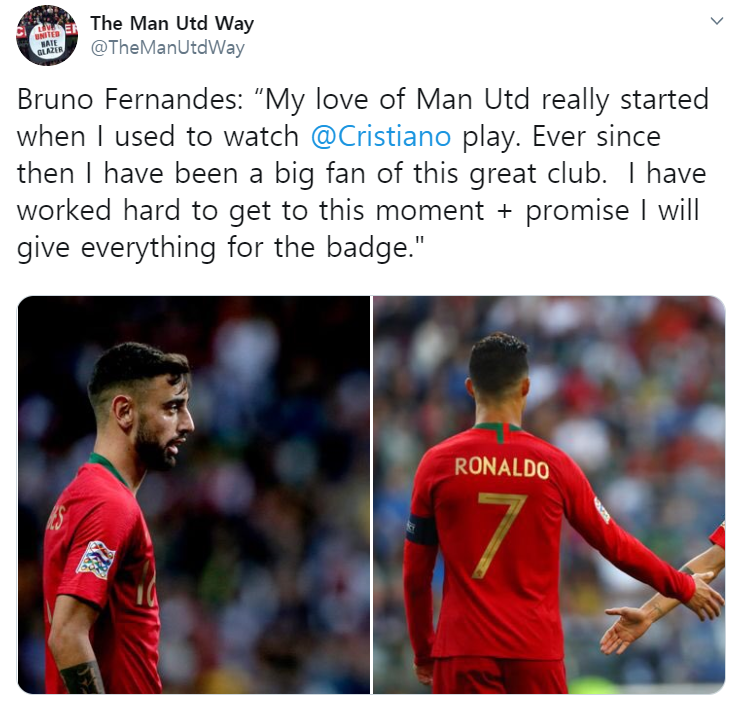Viewport: 736px width, 703px height.
Task: View the Ronaldo number 7 photo
Action: (x=549, y=495)
